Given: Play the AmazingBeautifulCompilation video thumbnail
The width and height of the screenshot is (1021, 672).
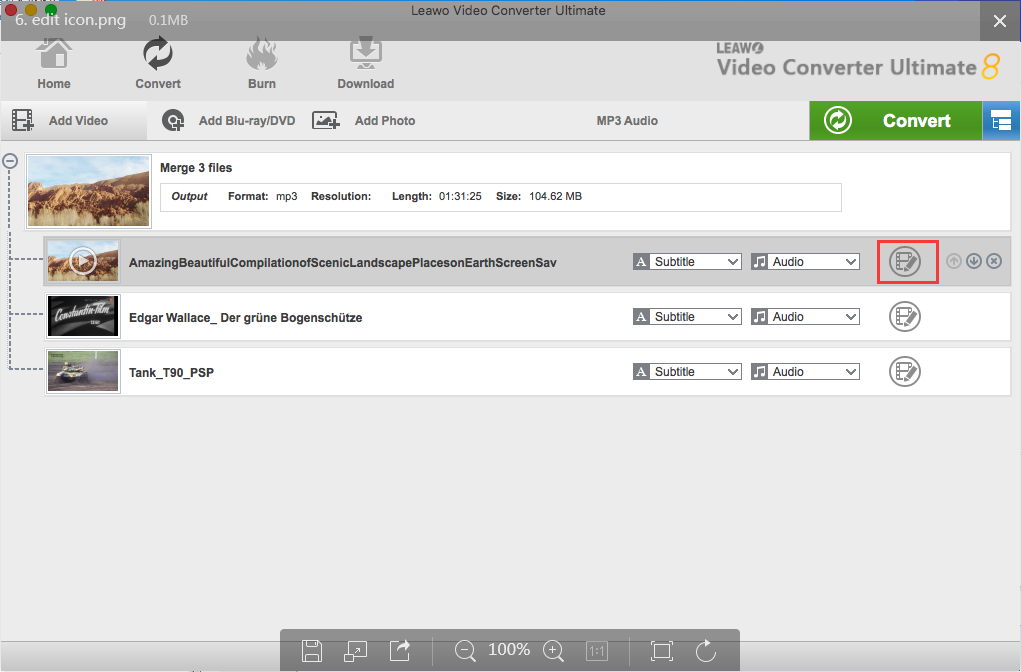Looking at the screenshot, I should (83, 262).
